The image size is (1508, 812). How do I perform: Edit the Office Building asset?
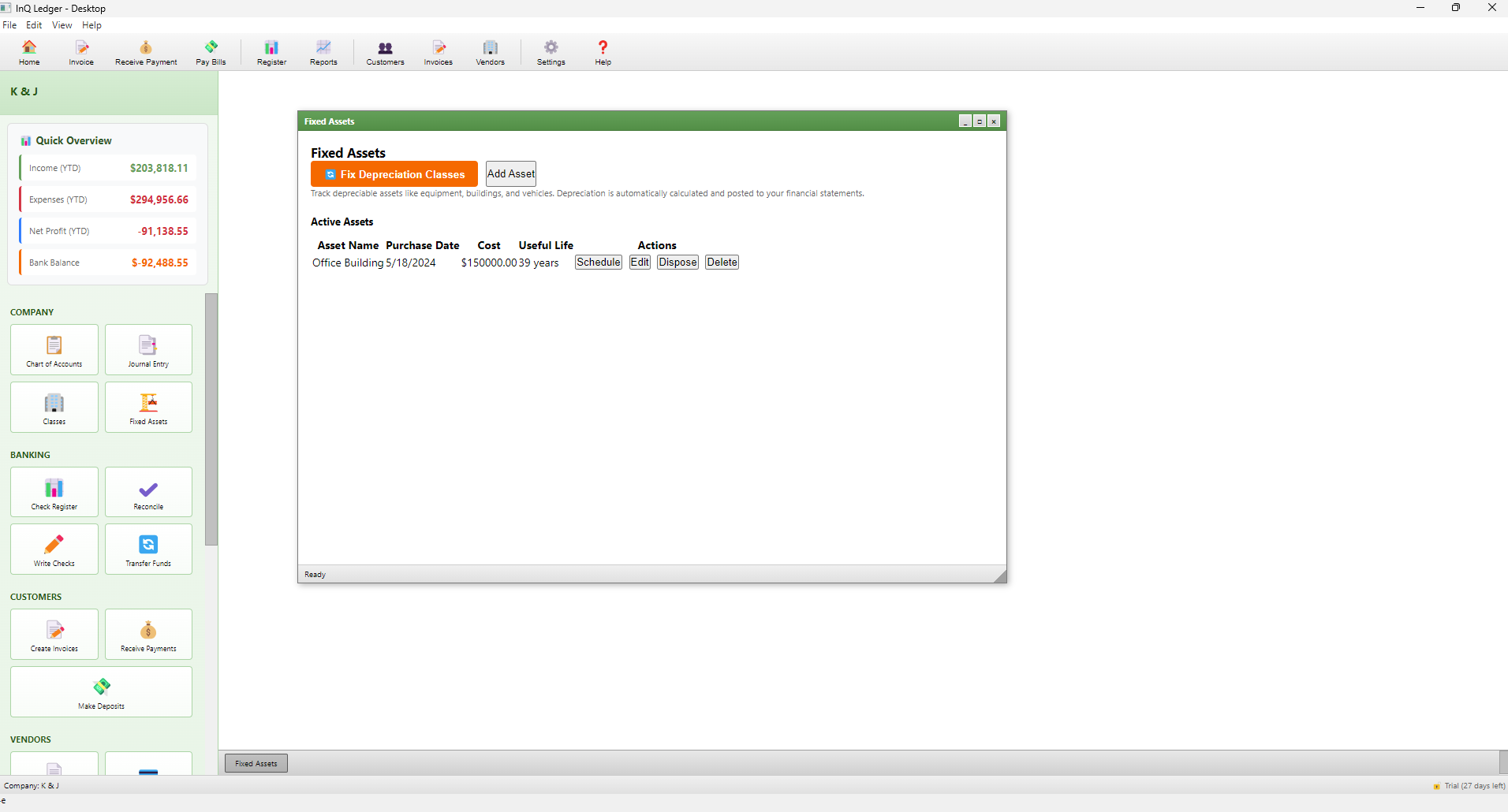click(640, 263)
